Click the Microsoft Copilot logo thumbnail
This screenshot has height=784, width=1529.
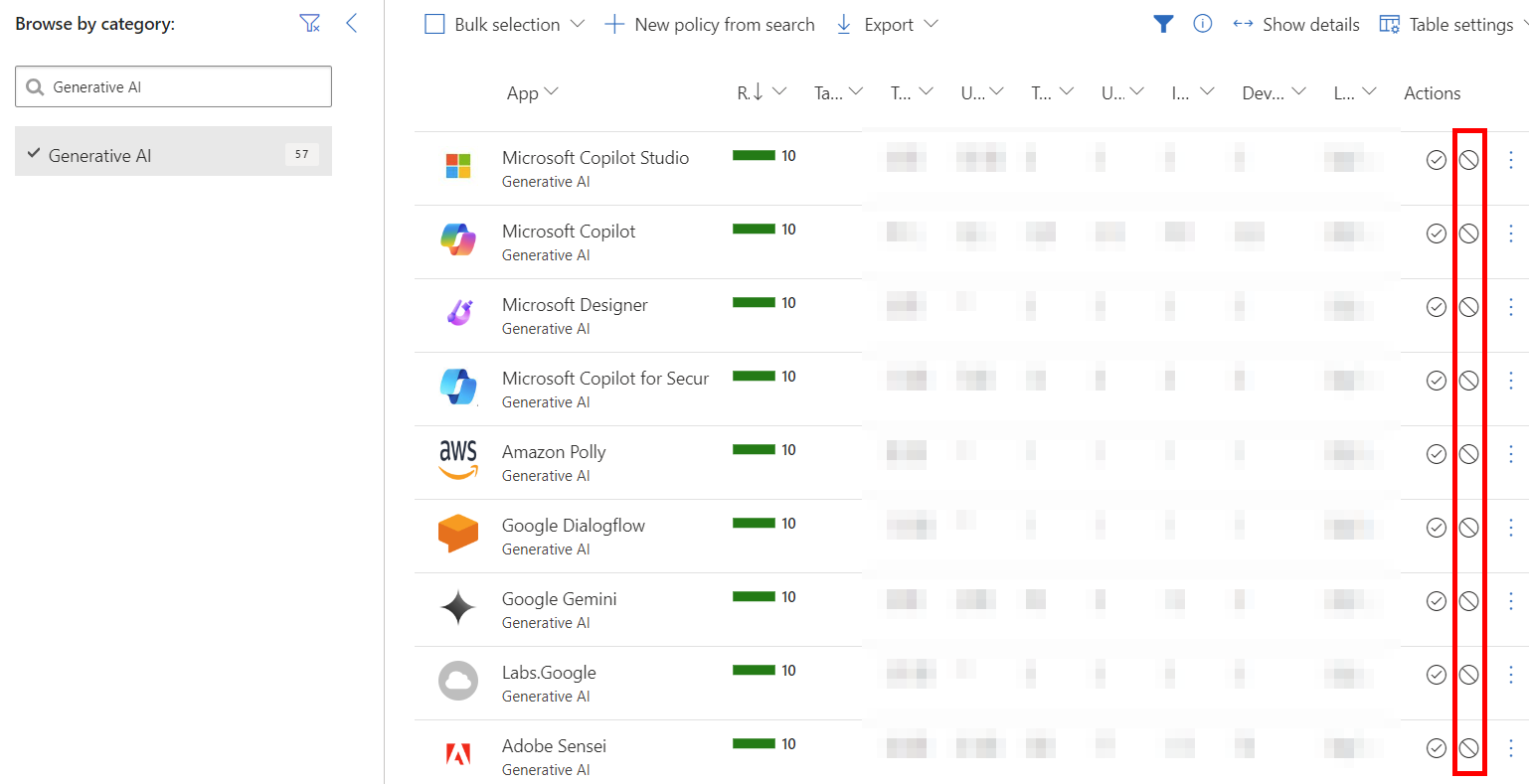click(x=458, y=238)
